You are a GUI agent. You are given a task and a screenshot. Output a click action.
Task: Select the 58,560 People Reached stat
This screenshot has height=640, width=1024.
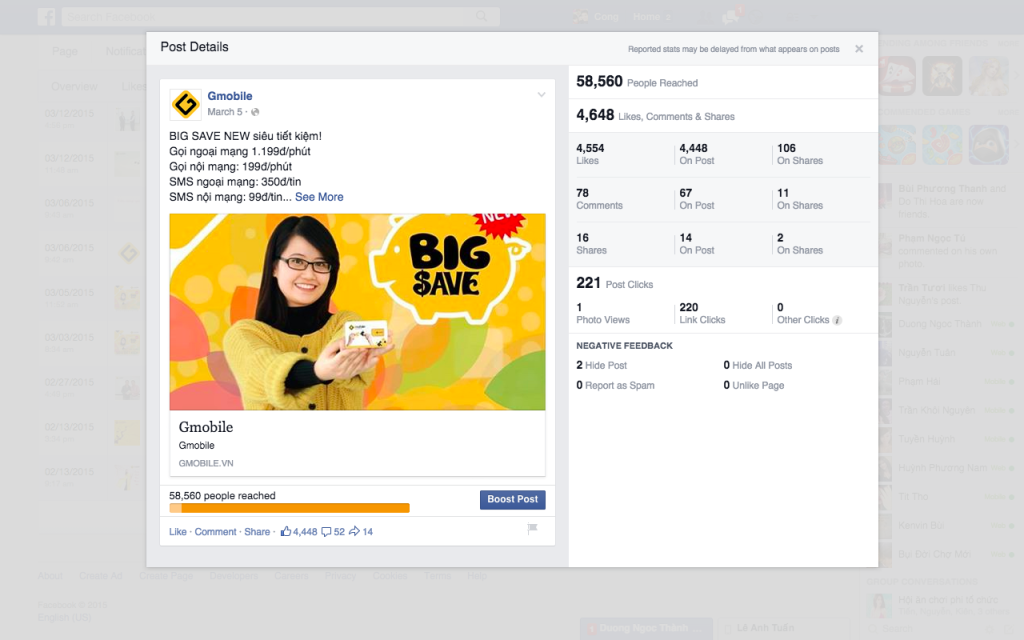(637, 82)
